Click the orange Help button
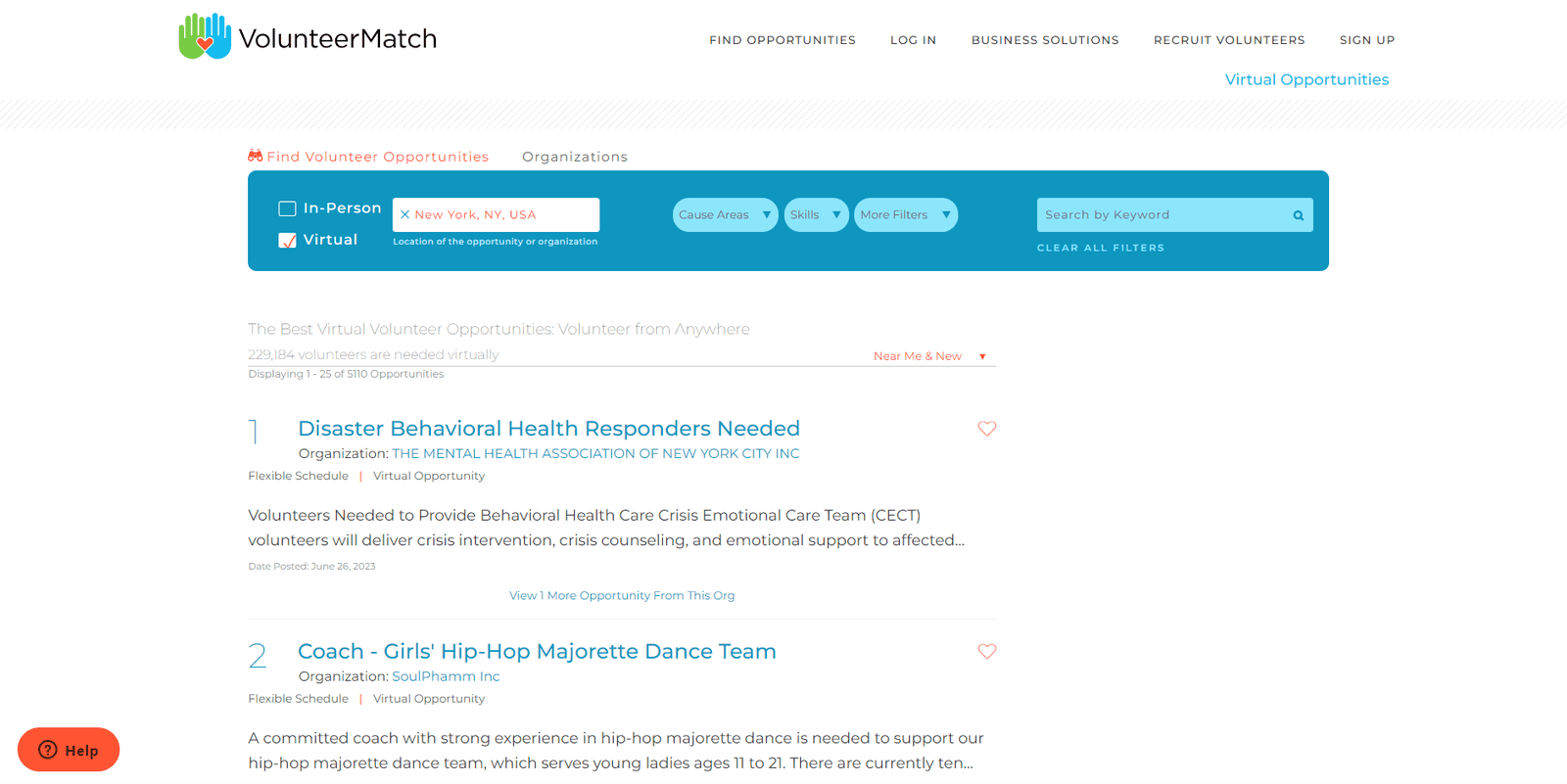Image resolution: width=1567 pixels, height=784 pixels. (x=69, y=750)
